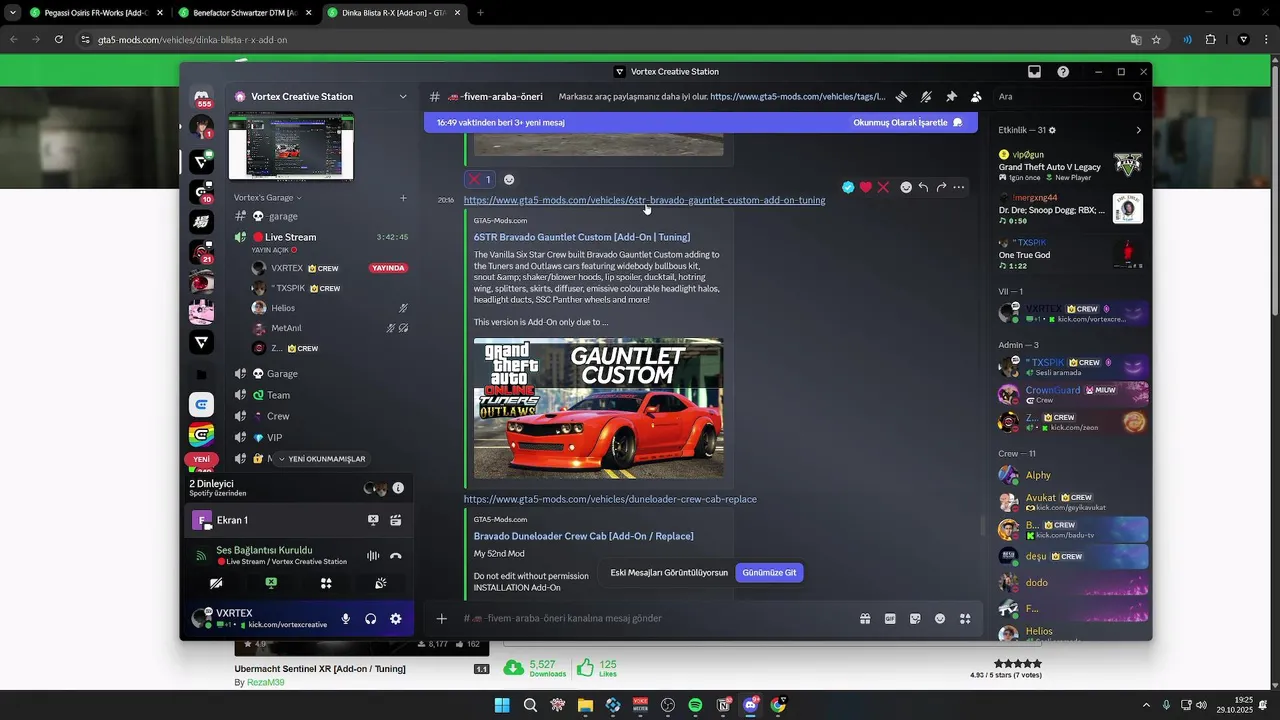The height and width of the screenshot is (720, 1280).
Task: Open Discord help question mark icon
Action: (x=1063, y=72)
